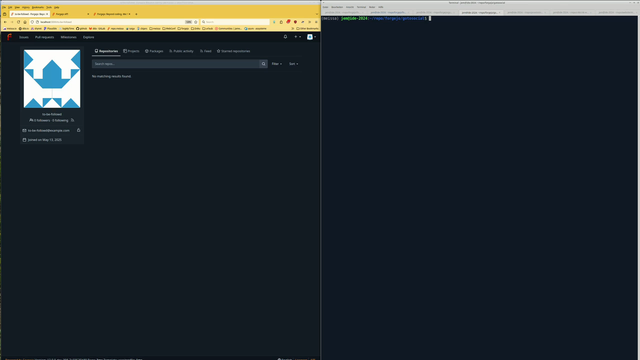Screen dimensions: 640x360
Task: Open the browser Help menu
Action: click(x=57, y=7)
